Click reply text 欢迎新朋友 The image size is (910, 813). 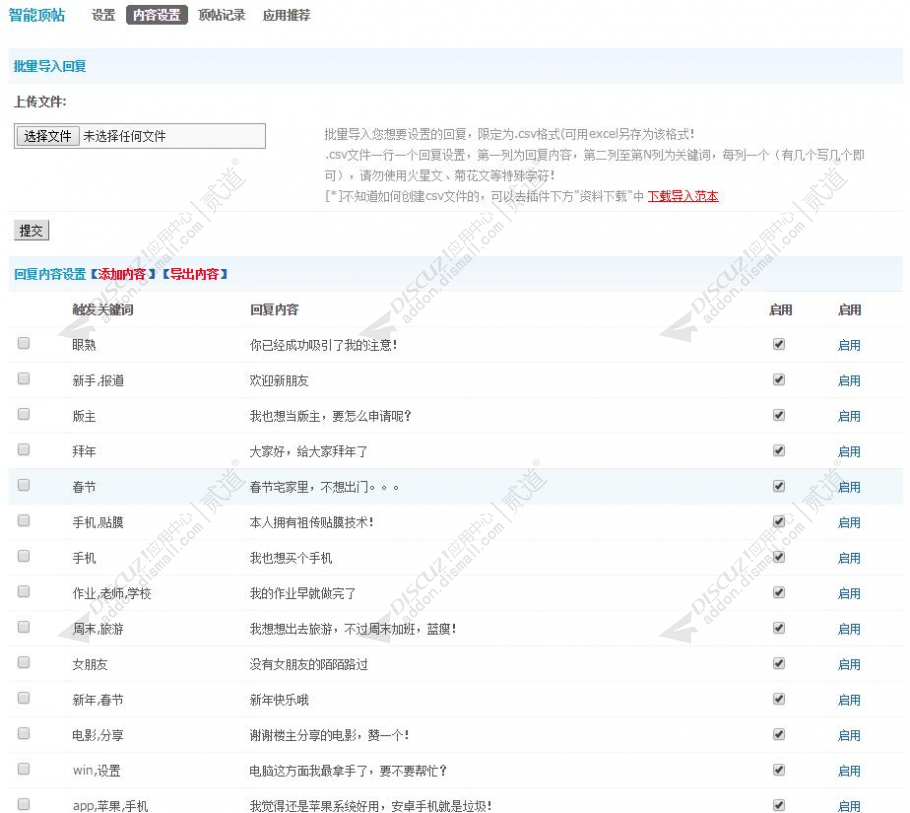click(x=279, y=381)
